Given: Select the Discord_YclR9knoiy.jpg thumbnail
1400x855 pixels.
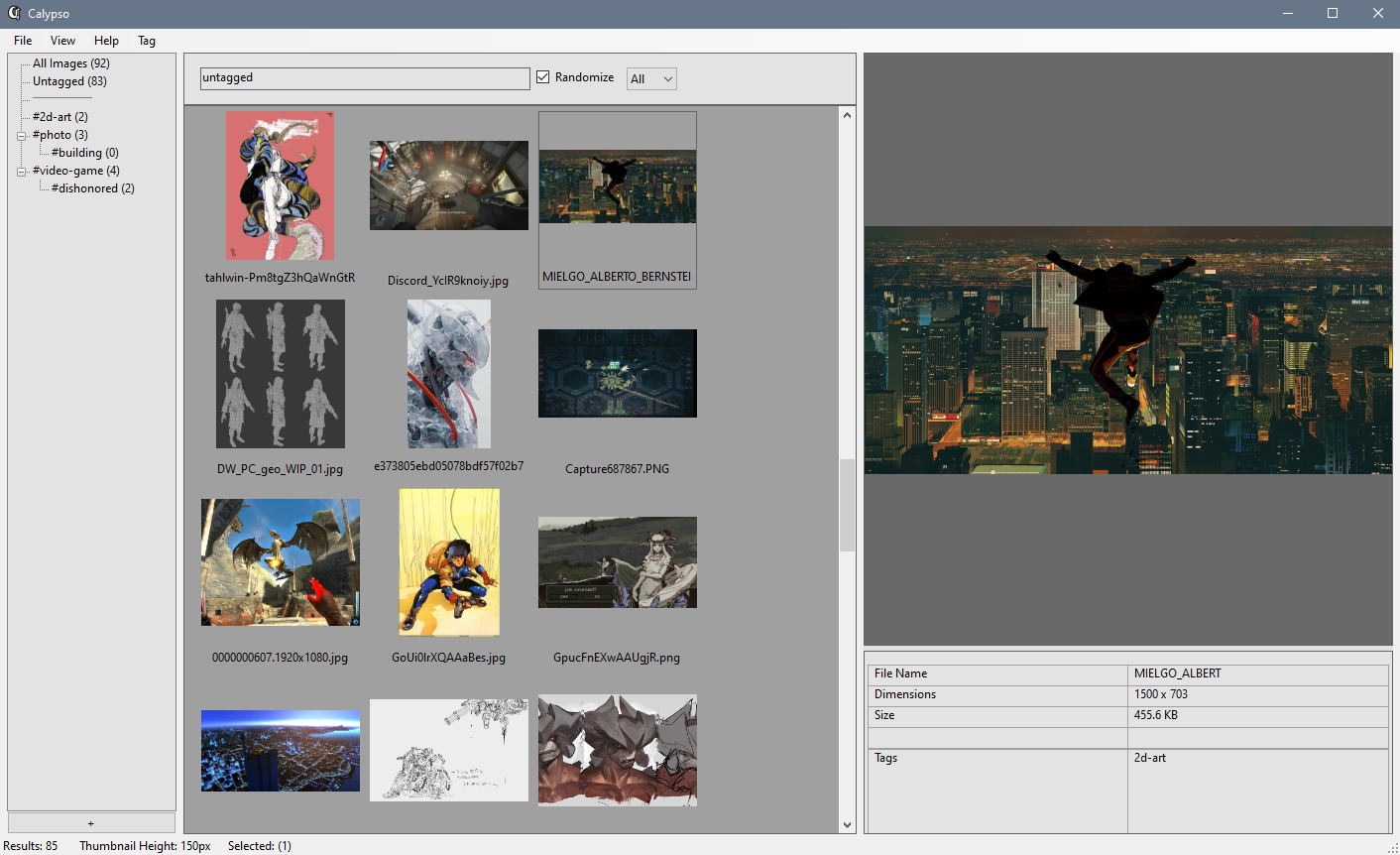Looking at the screenshot, I should [448, 184].
